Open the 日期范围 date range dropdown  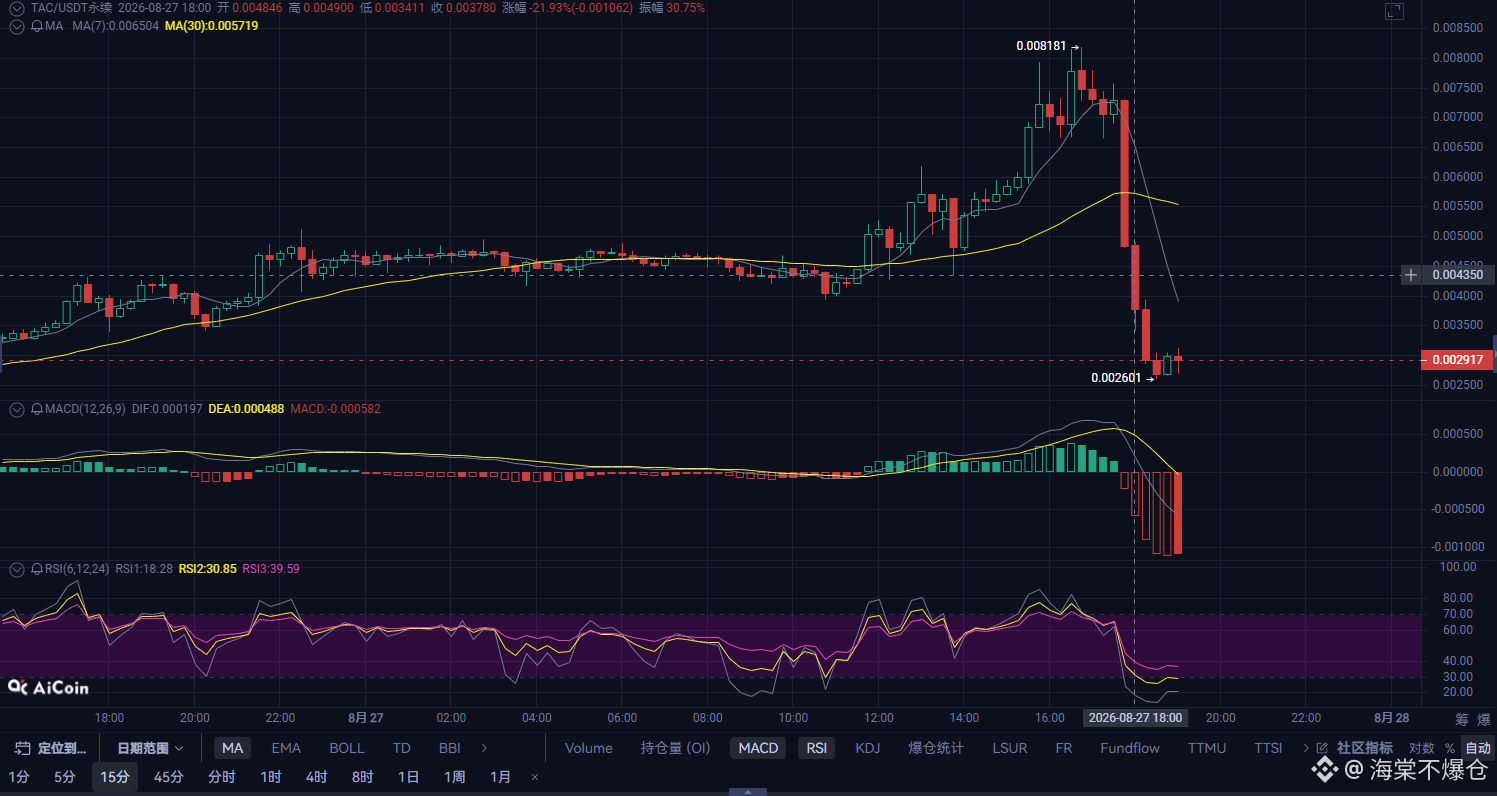point(150,748)
